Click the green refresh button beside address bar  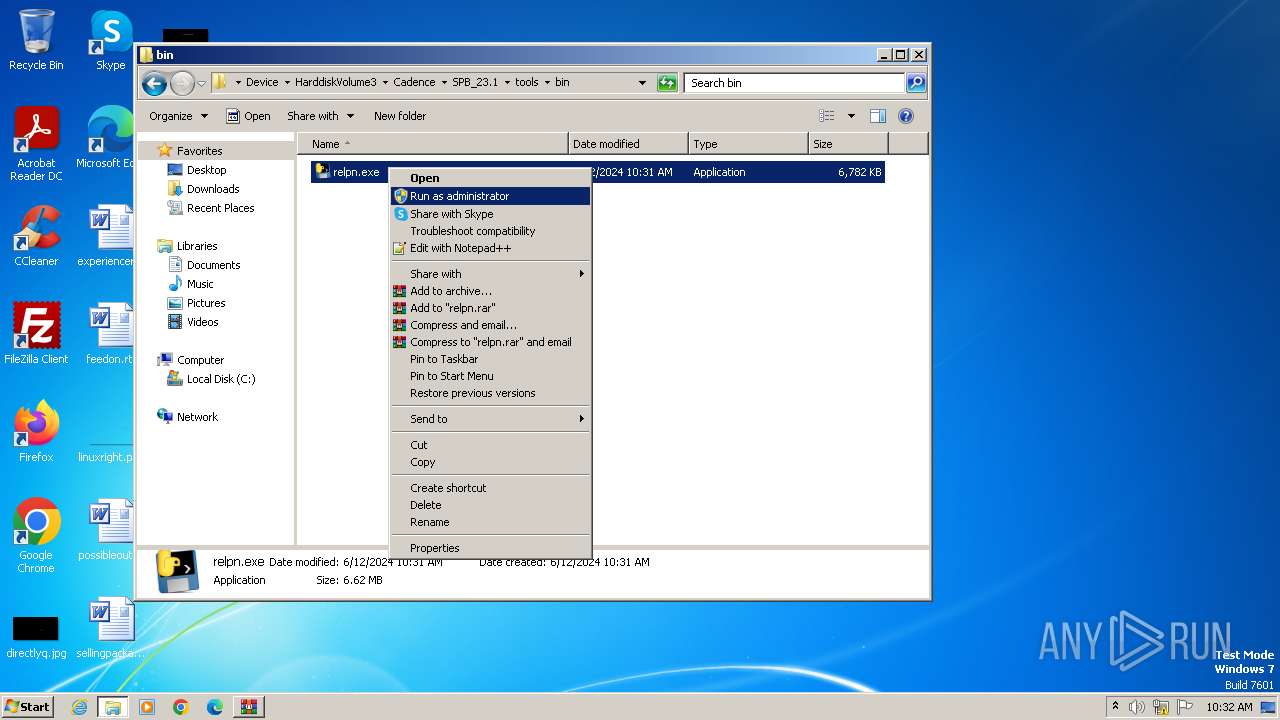[667, 83]
